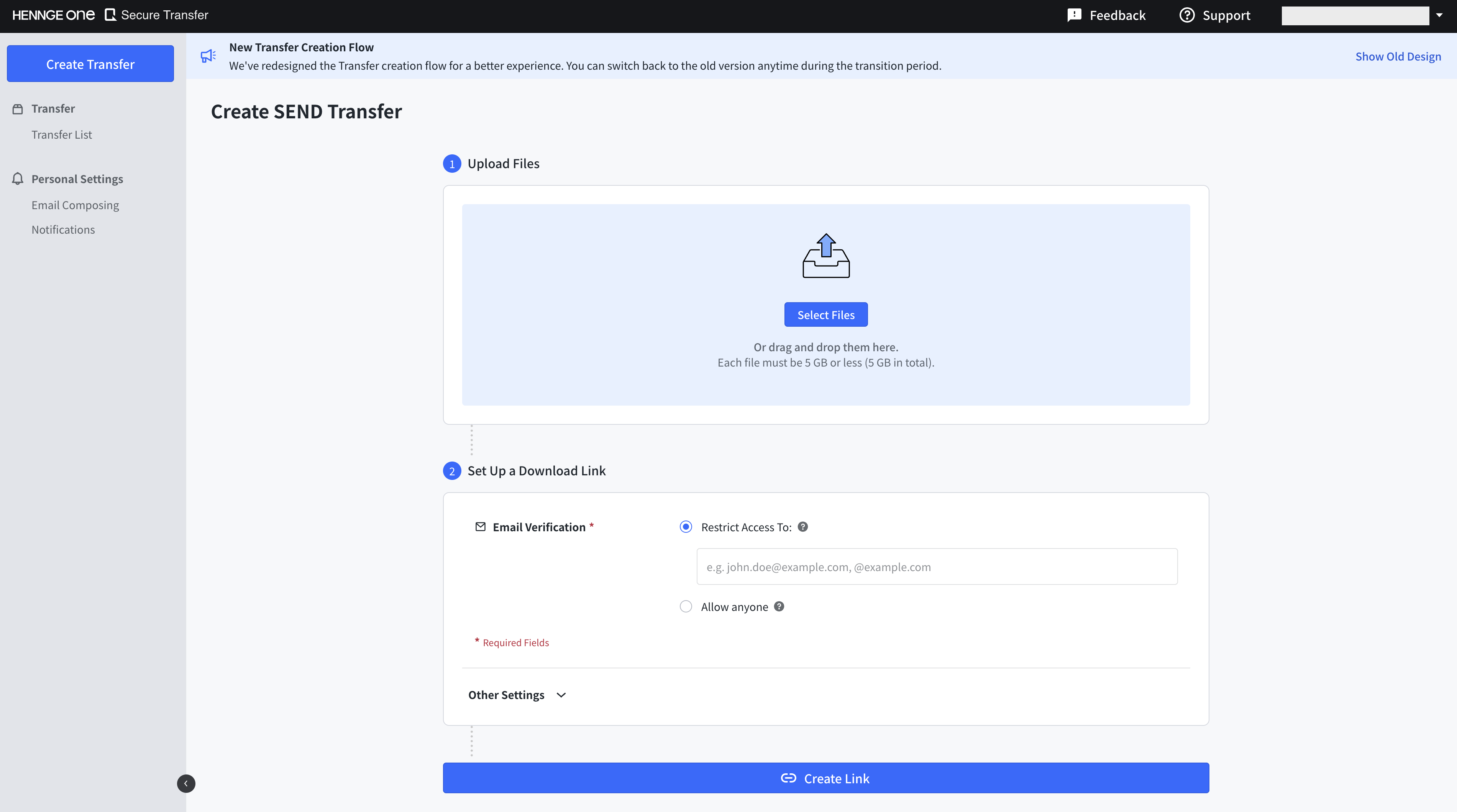Image resolution: width=1457 pixels, height=812 pixels.
Task: Click the help icon next to Allow anyone
Action: (779, 606)
